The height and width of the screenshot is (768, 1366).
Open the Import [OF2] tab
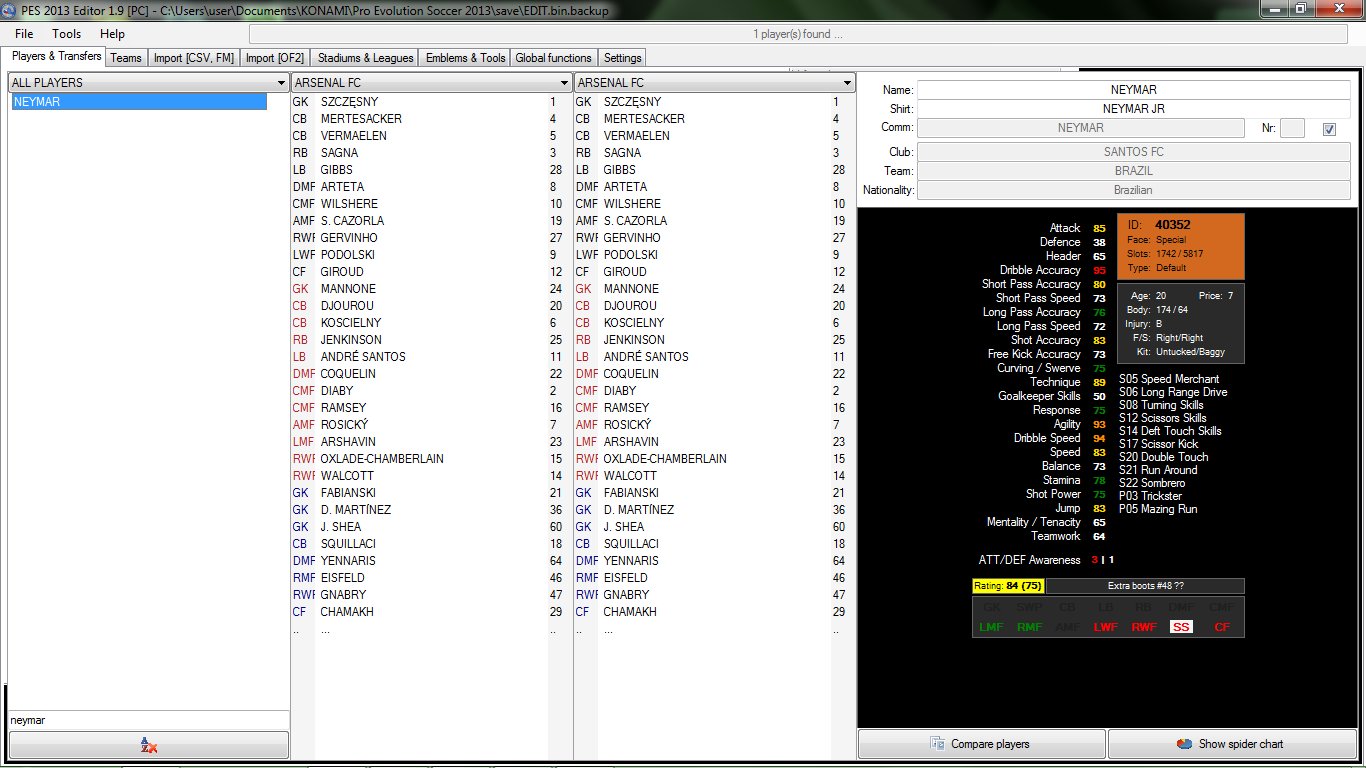tap(275, 58)
